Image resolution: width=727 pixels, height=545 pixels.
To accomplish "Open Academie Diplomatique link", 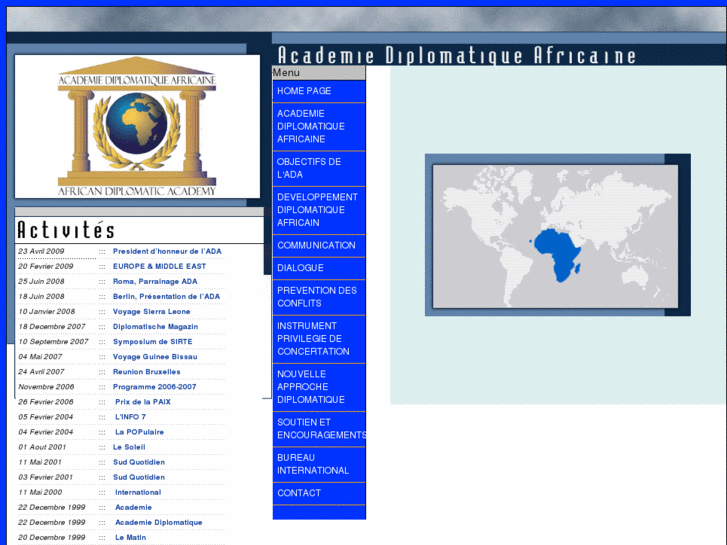I will [159, 523].
